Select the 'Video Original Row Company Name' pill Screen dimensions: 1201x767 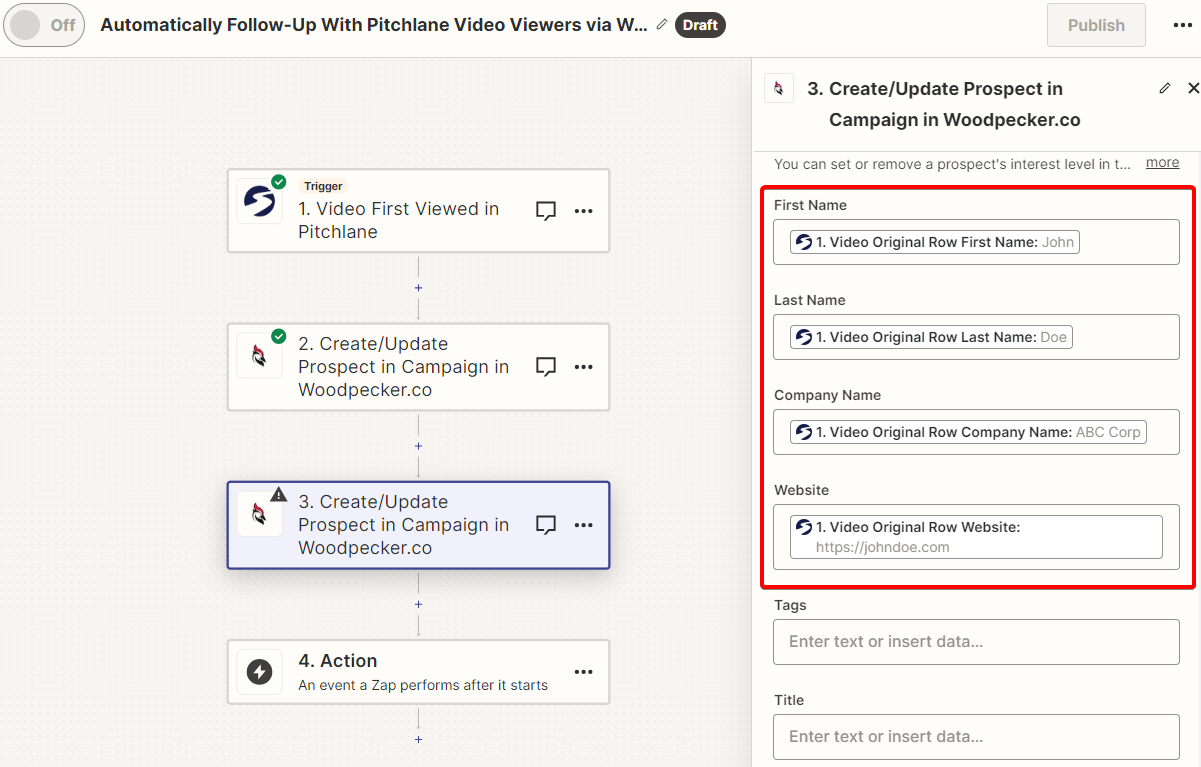[968, 432]
